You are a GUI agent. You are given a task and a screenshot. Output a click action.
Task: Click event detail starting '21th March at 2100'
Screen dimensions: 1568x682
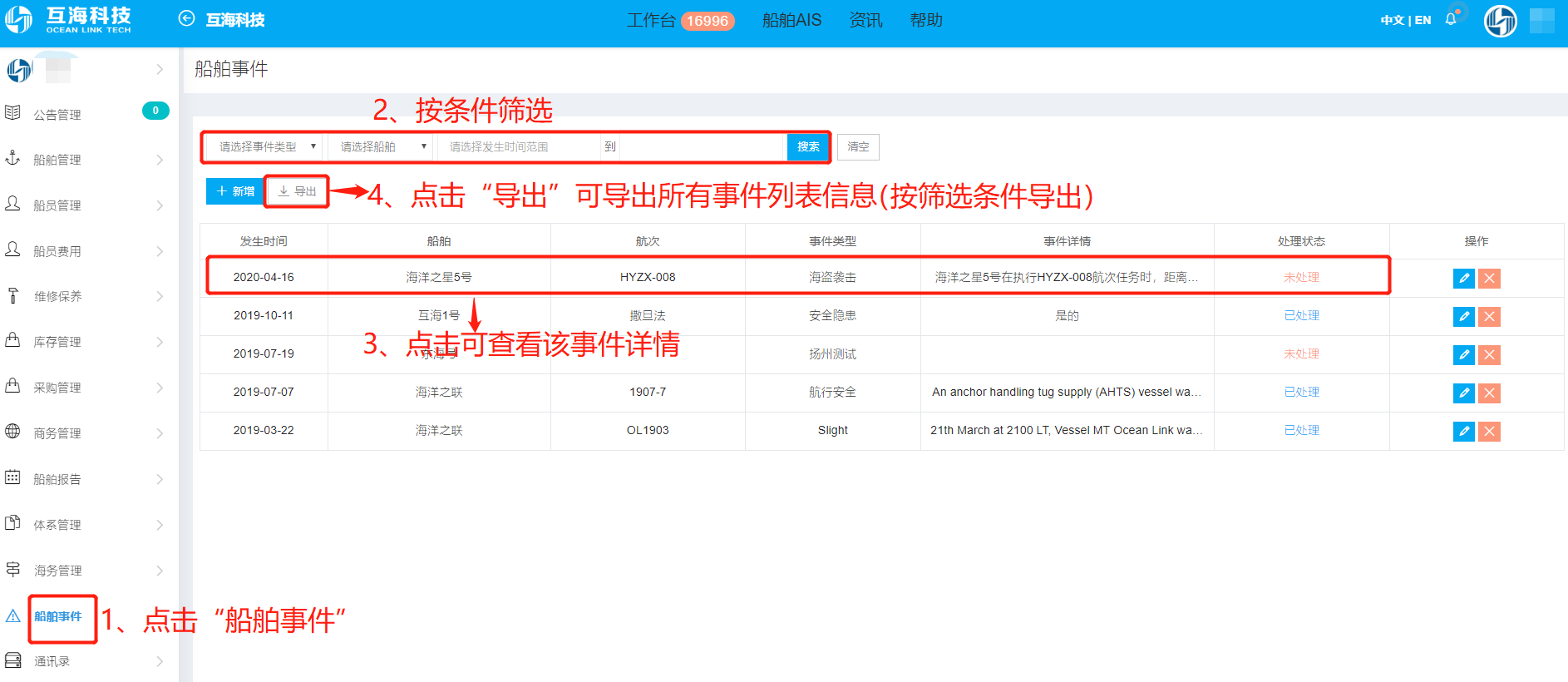(1067, 430)
